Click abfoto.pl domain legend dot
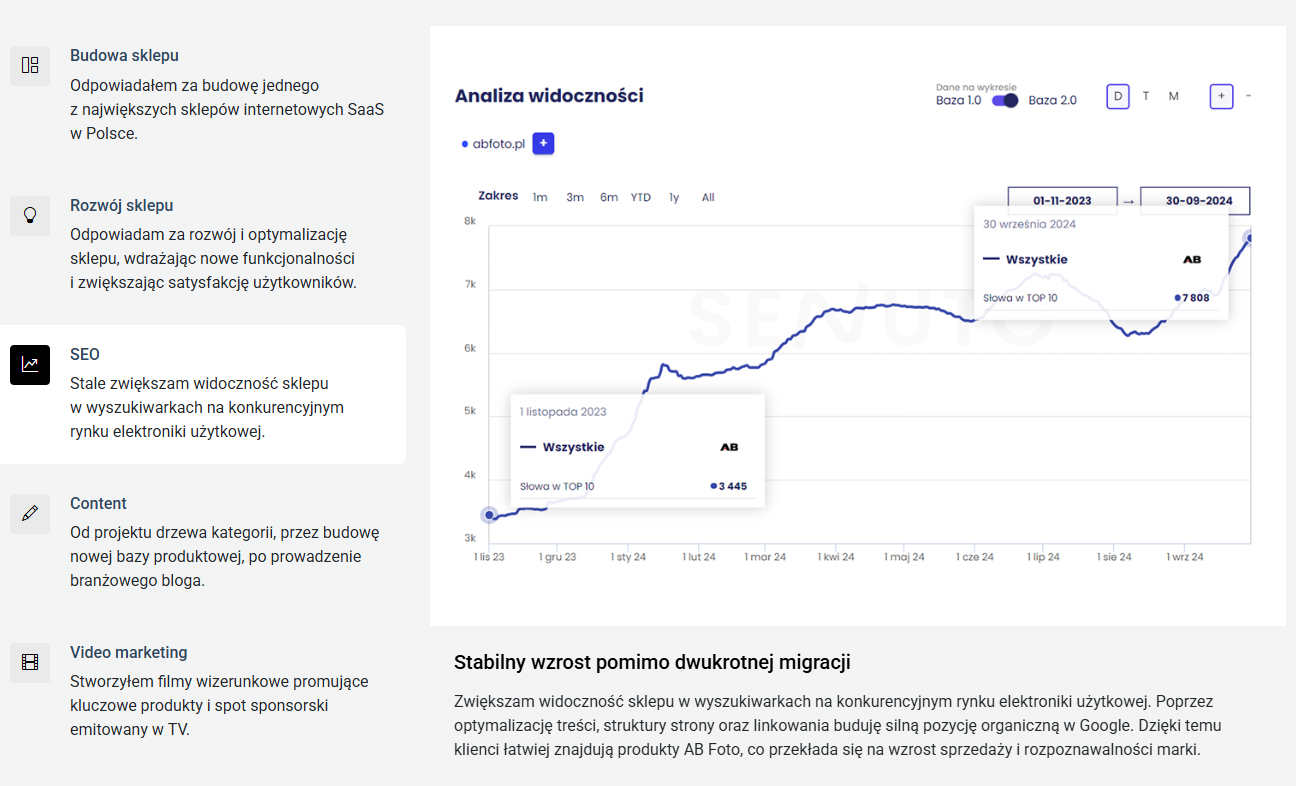 (x=465, y=144)
